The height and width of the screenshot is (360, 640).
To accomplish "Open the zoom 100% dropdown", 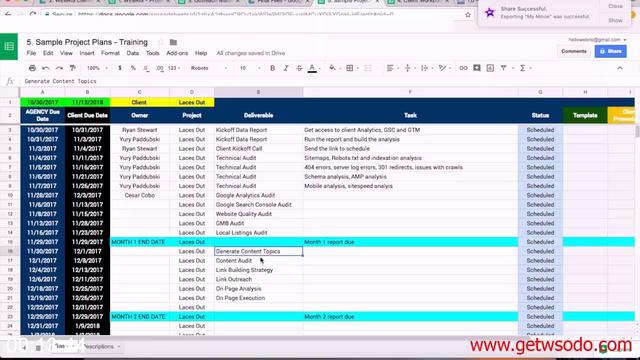I will click(x=97, y=68).
